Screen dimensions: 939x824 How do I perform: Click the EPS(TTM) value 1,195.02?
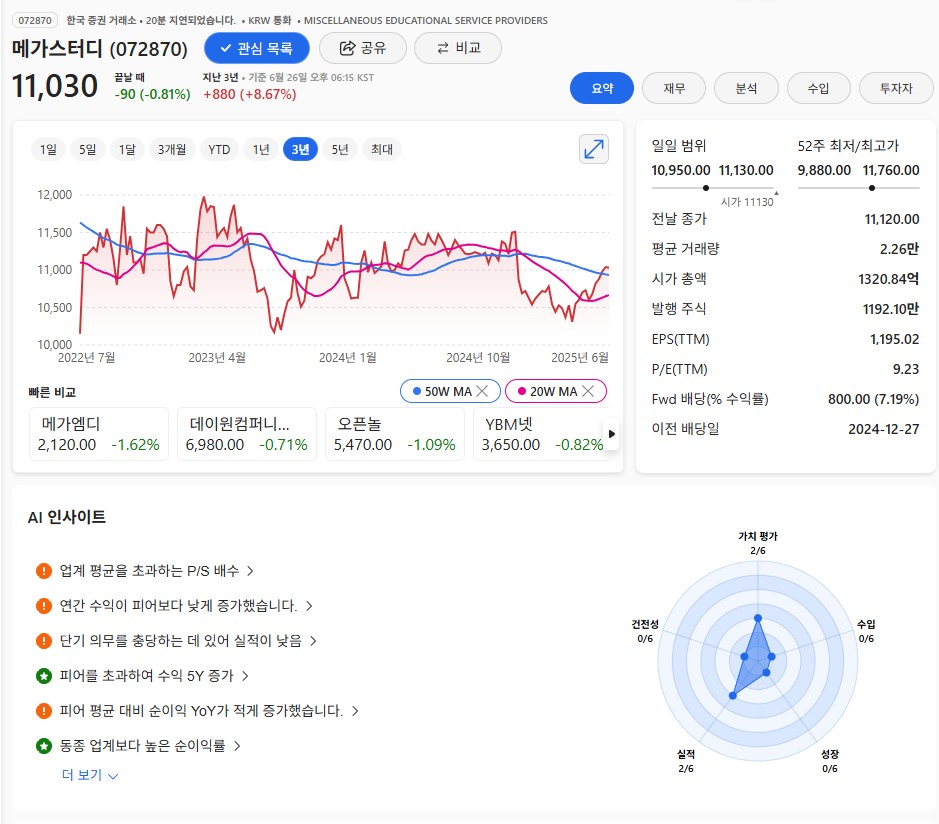pyautogui.click(x=894, y=339)
